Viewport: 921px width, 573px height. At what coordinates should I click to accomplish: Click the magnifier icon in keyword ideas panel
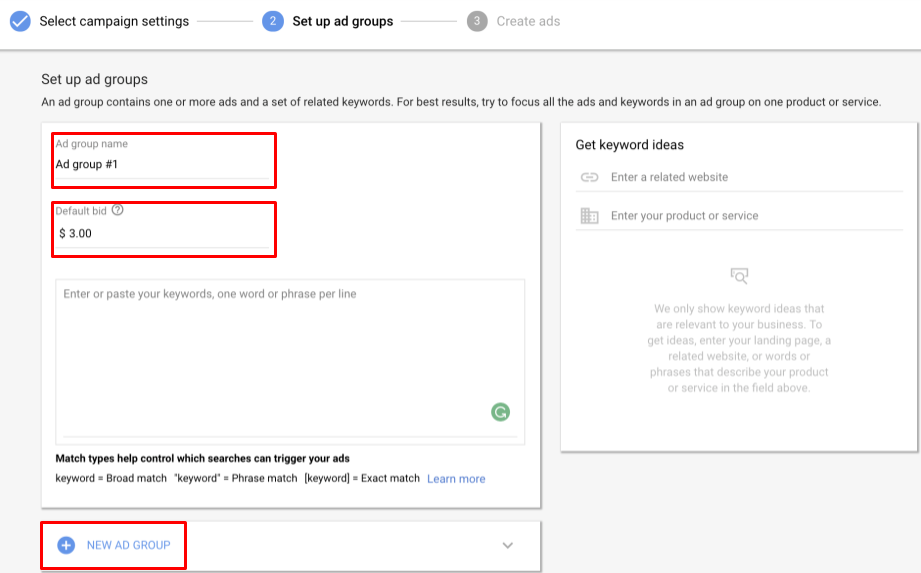(739, 275)
